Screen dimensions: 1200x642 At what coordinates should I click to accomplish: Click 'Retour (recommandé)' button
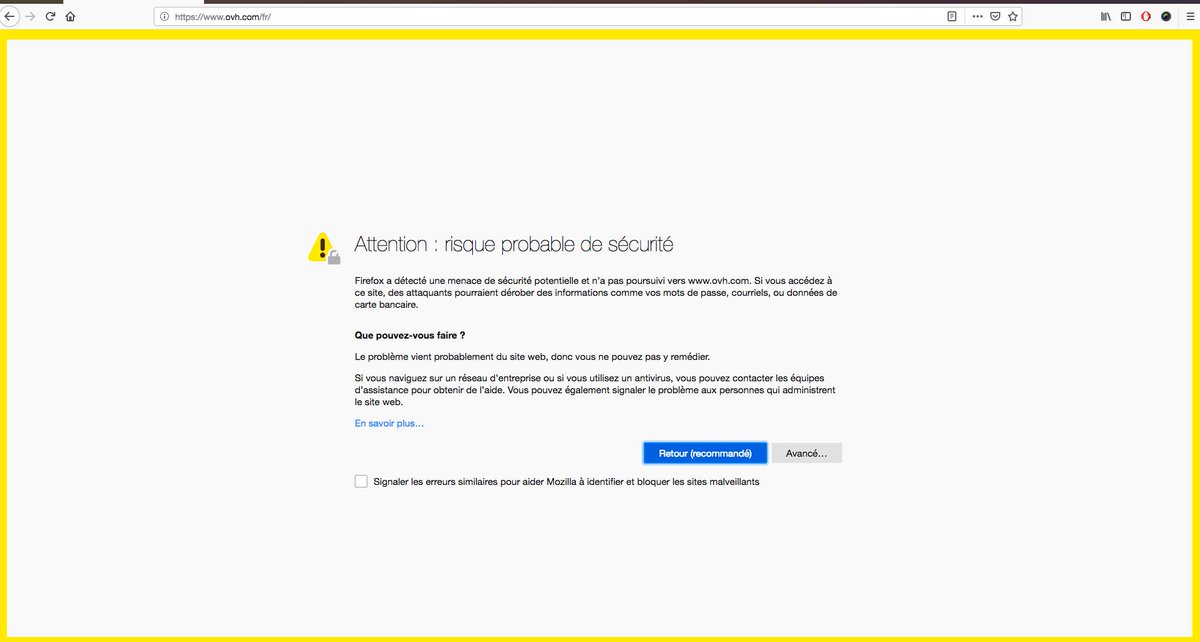[705, 453]
